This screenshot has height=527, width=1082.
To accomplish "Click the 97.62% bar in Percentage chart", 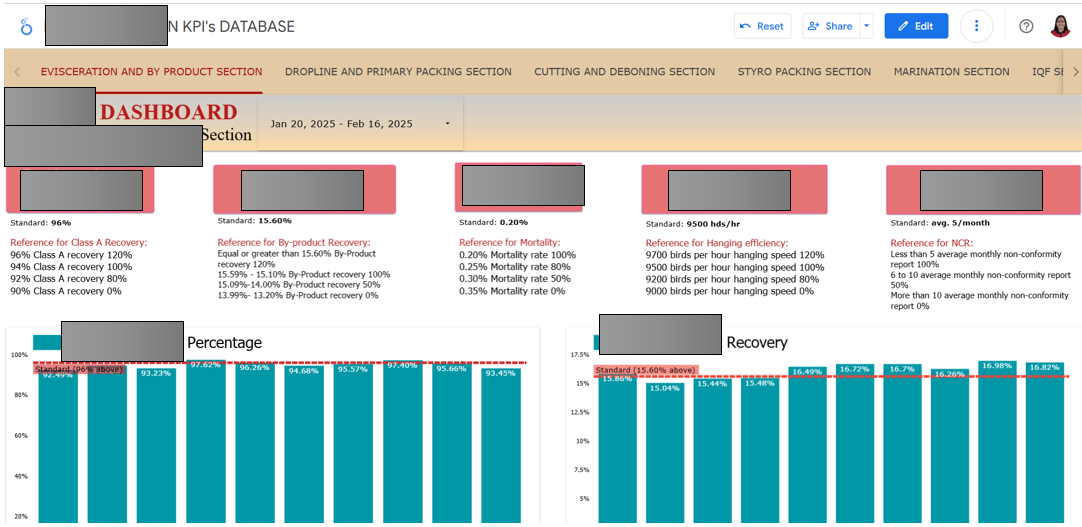I will tap(206, 441).
